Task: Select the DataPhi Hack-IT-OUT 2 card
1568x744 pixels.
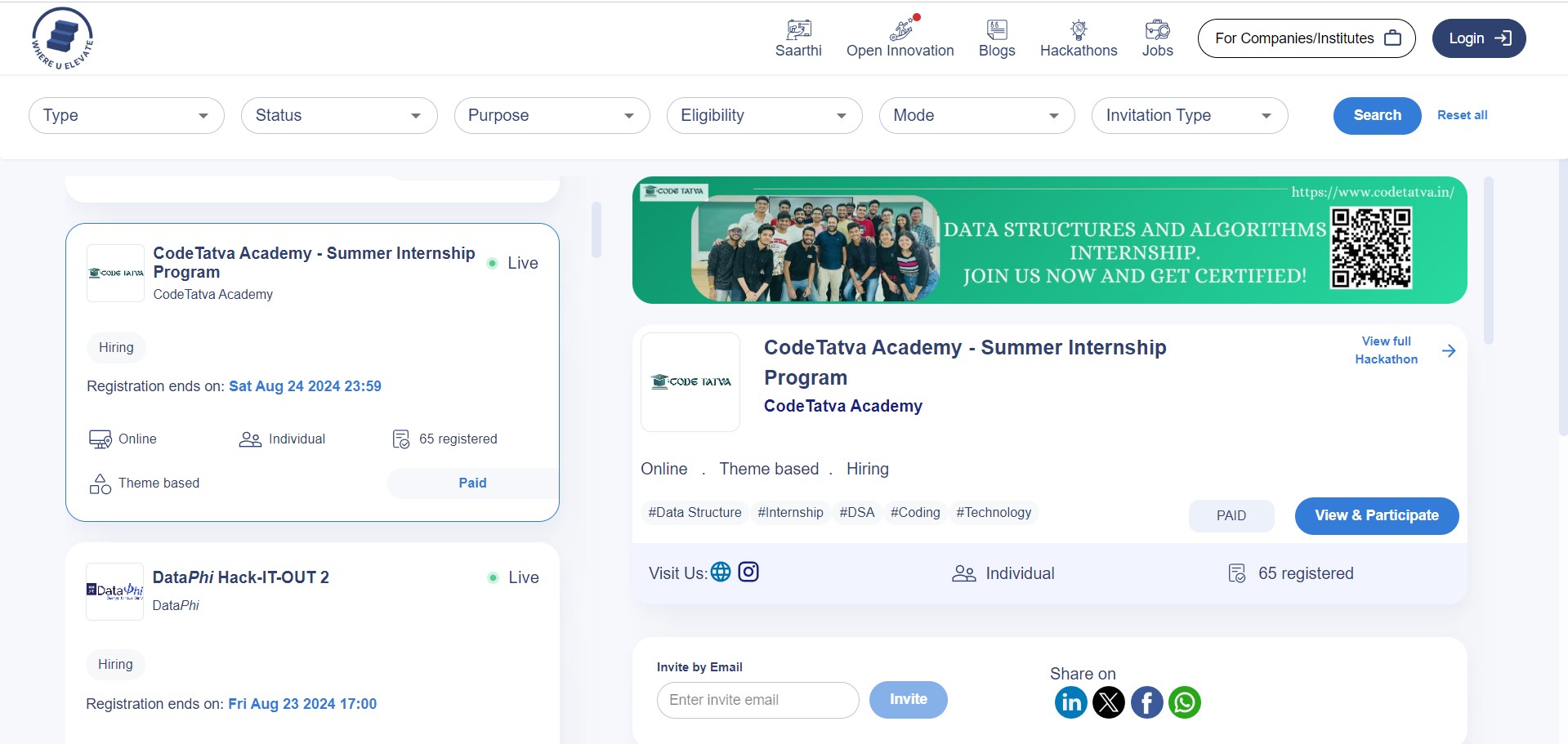Action: tap(312, 637)
